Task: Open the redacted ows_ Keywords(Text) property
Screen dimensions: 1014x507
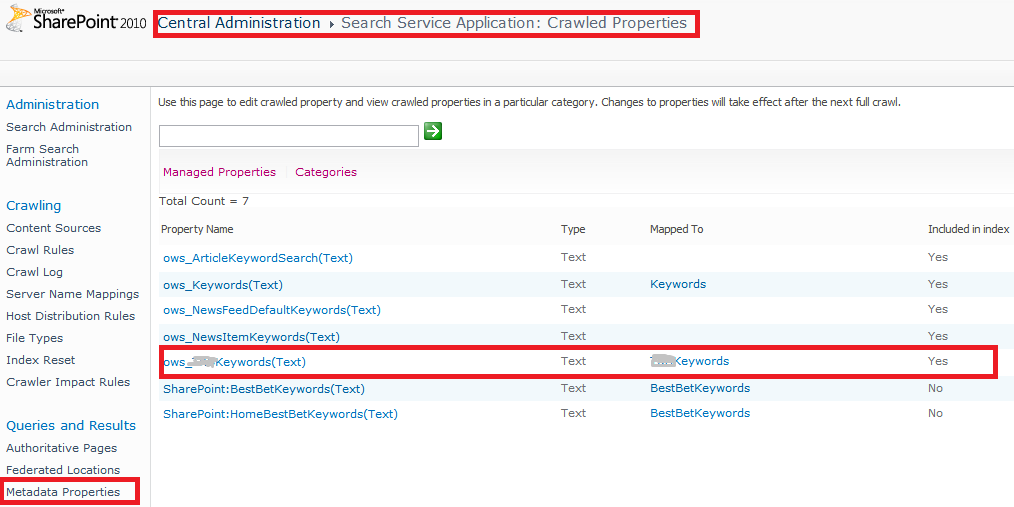Action: [234, 362]
